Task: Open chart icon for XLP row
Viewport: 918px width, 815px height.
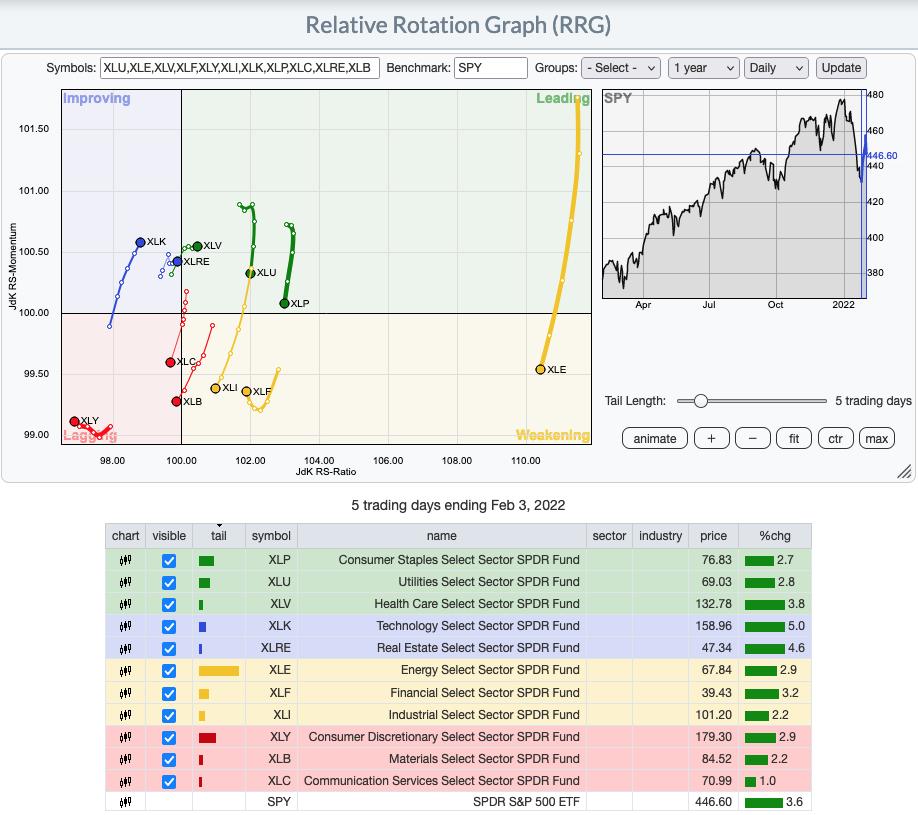Action: coord(125,560)
